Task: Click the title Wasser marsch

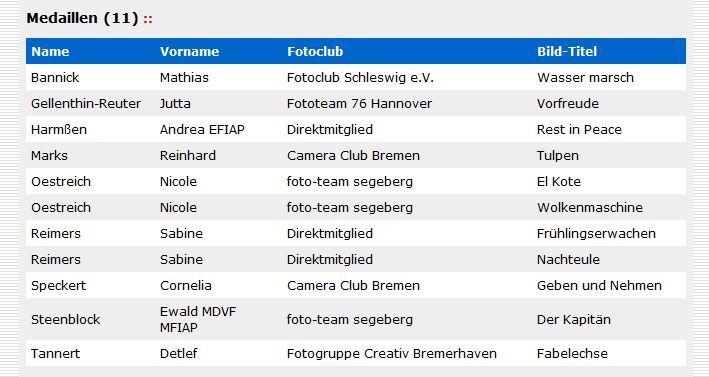Action: click(x=585, y=78)
